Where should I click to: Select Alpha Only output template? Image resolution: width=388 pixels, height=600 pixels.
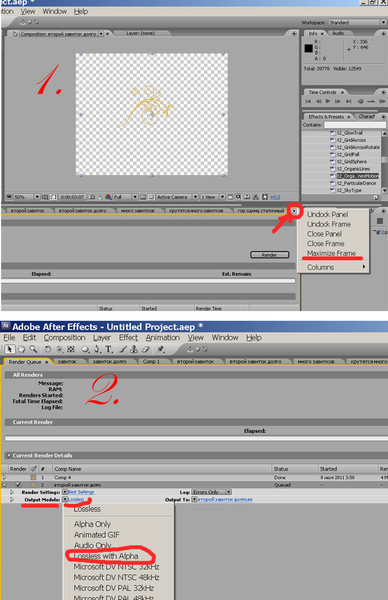click(92, 524)
